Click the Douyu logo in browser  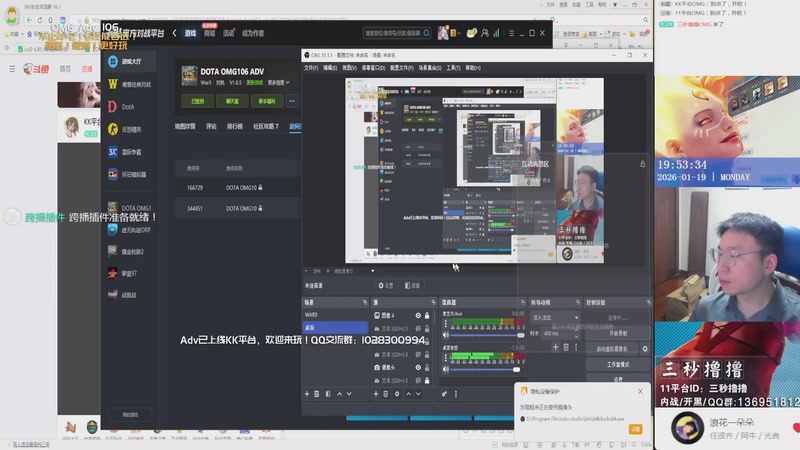pos(36,68)
